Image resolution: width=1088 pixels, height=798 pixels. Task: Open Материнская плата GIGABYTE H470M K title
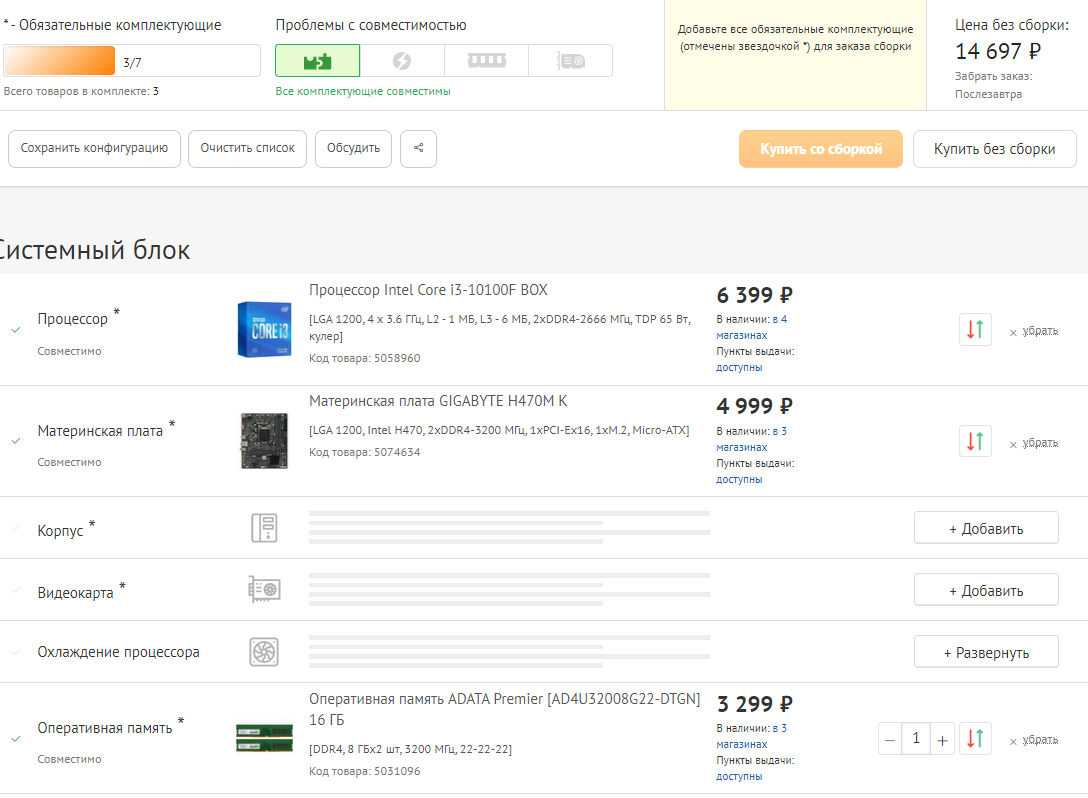tap(438, 401)
